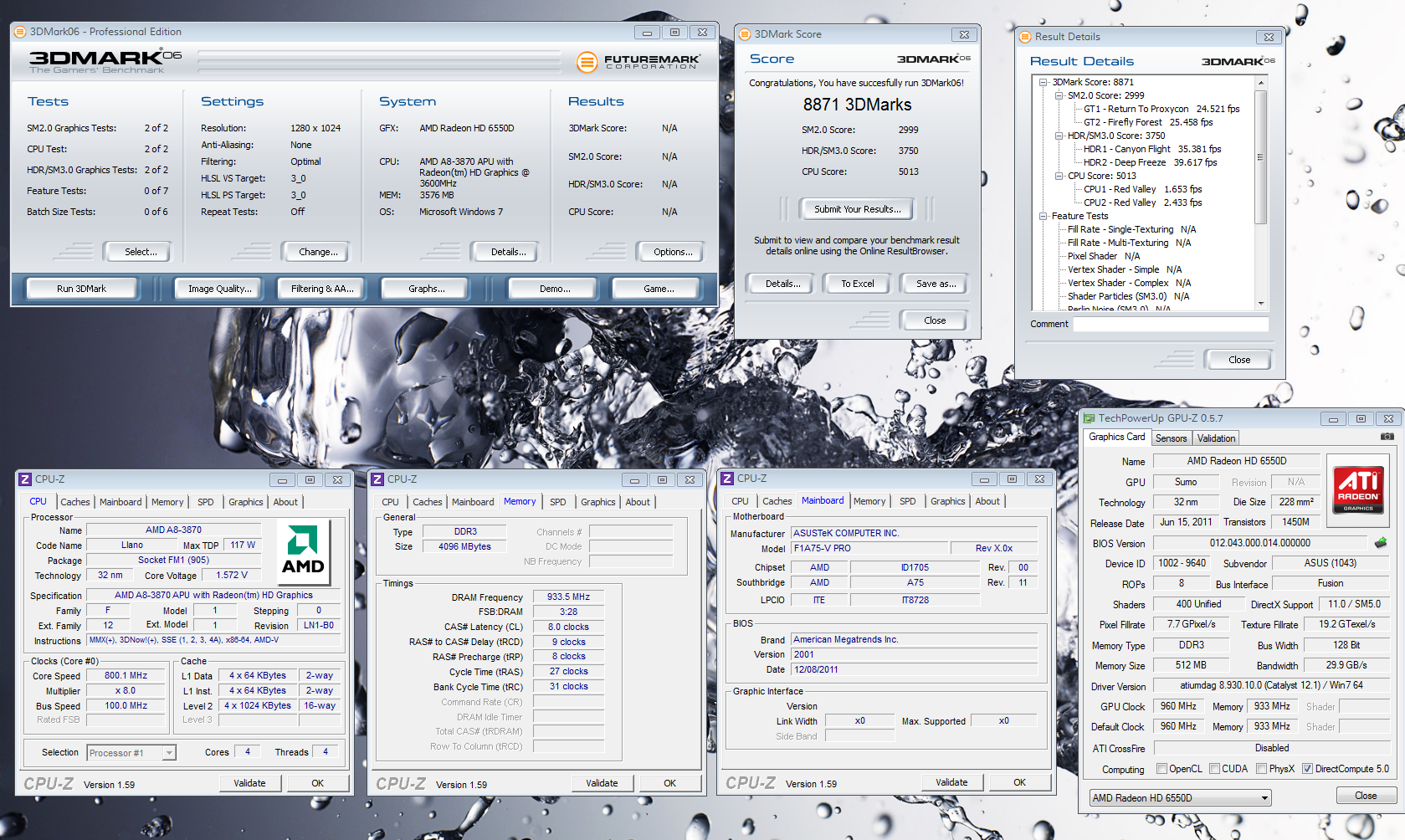Collapse the 3DMark Score: 8871 tree node
1405x840 pixels.
coord(1043,82)
